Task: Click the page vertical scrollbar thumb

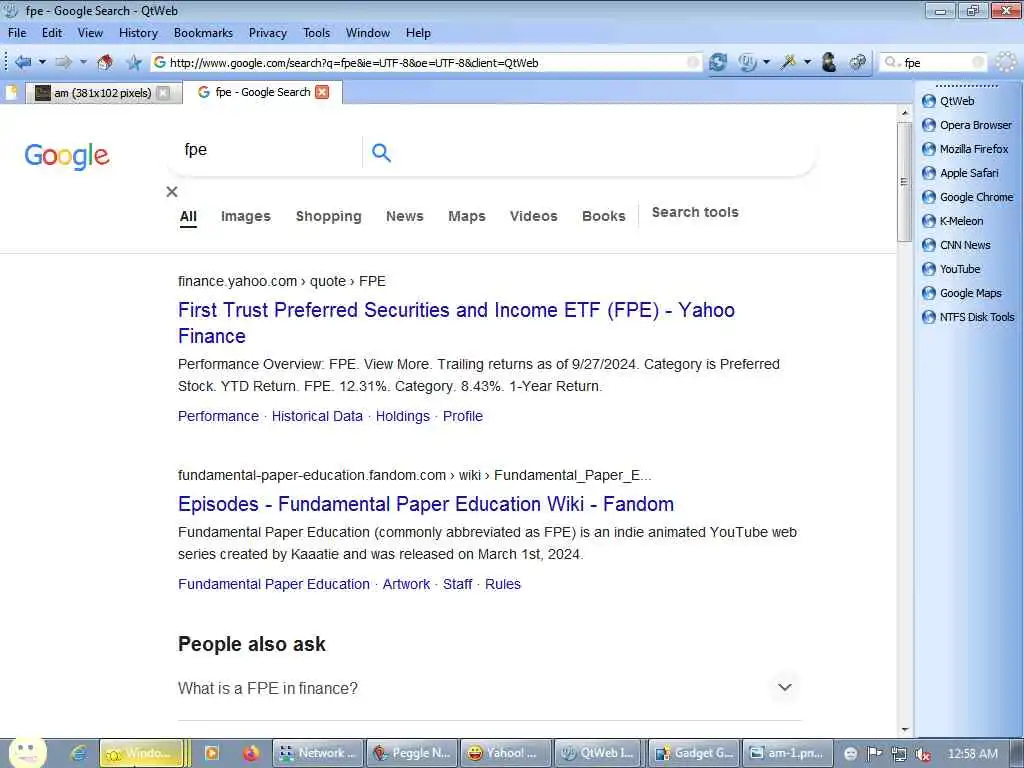Action: point(904,182)
